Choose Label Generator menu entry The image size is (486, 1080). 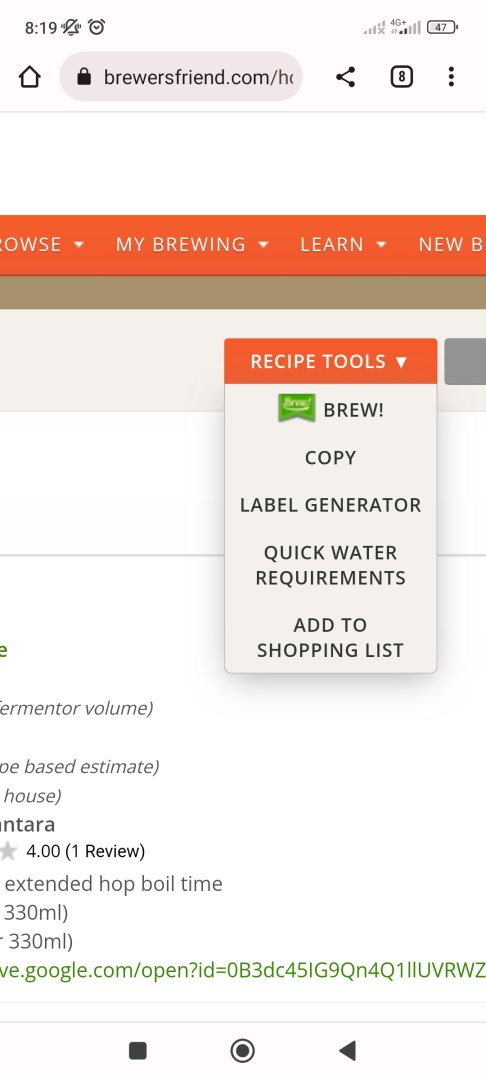coord(330,505)
